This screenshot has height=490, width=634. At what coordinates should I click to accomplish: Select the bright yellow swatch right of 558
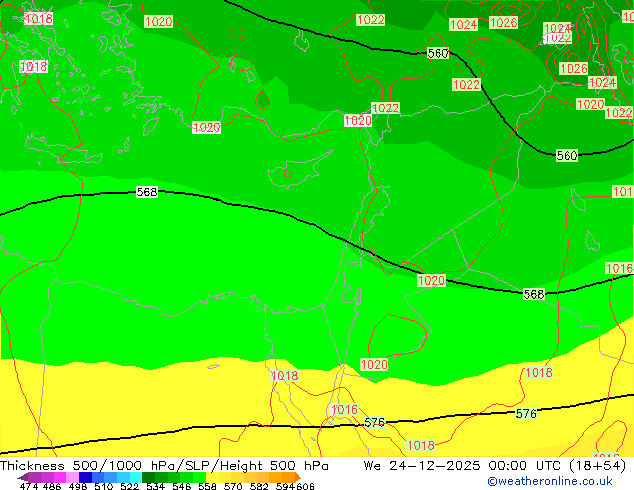click(x=213, y=477)
